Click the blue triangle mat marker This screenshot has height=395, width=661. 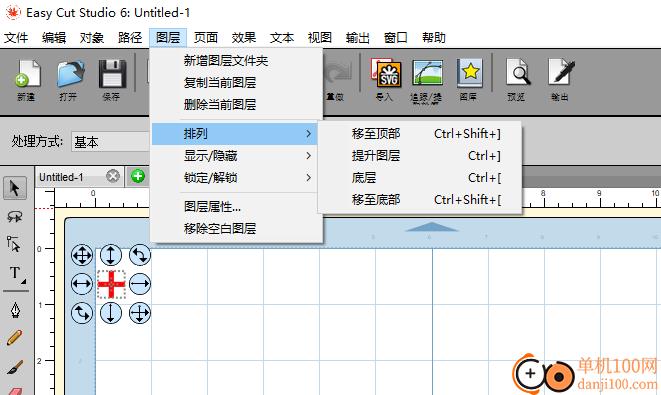coord(431,227)
